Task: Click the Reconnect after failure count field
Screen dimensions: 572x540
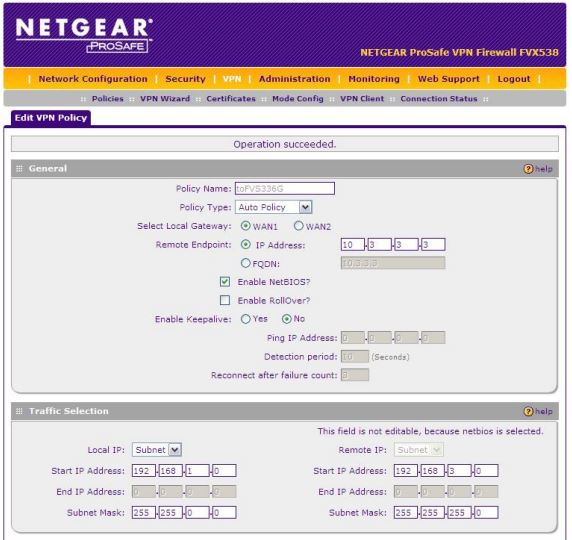Action: [x=355, y=375]
